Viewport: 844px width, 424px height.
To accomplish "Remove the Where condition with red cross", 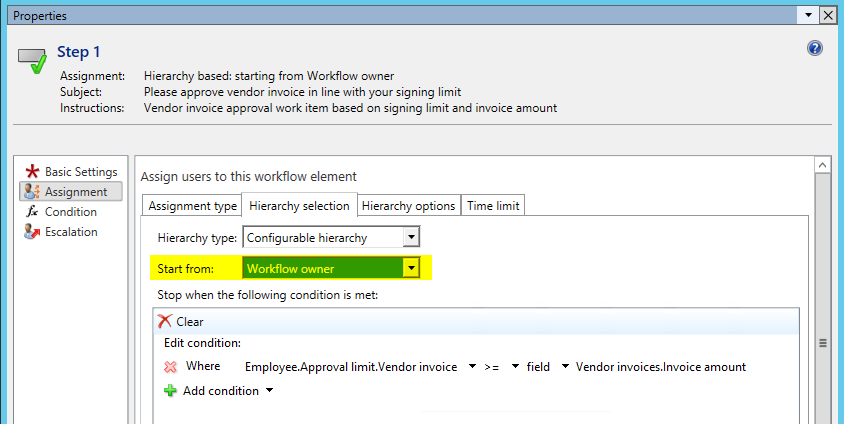I will [170, 367].
